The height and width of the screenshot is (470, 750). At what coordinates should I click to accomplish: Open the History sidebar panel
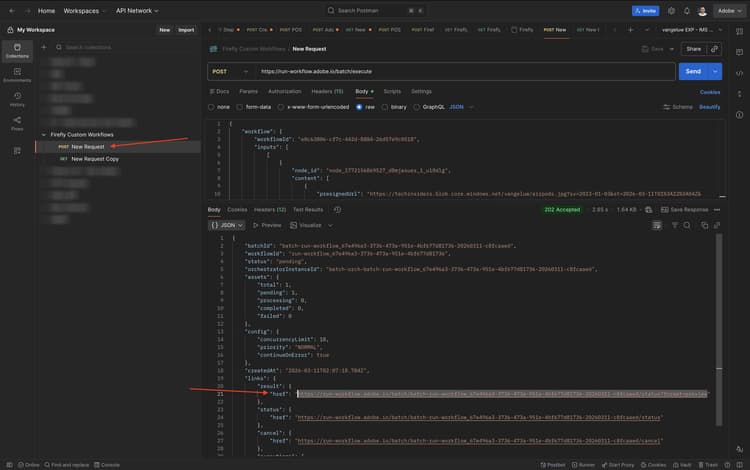click(17, 99)
